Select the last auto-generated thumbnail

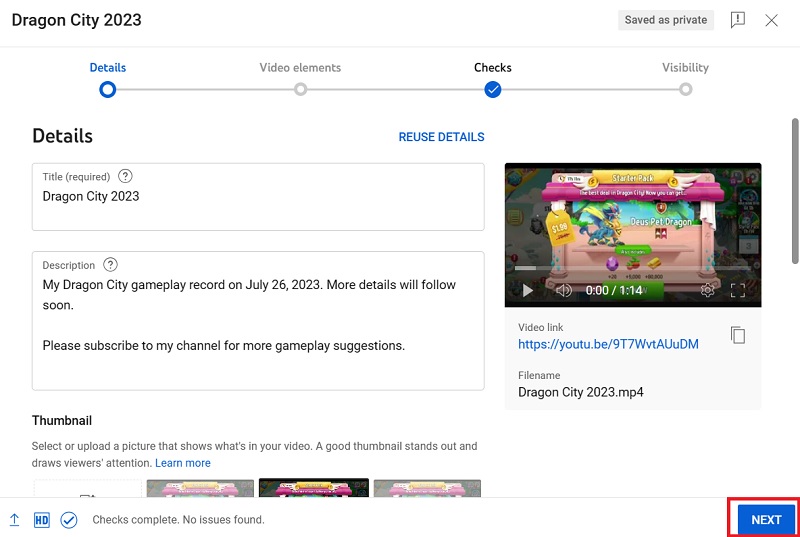pyautogui.click(x=427, y=488)
